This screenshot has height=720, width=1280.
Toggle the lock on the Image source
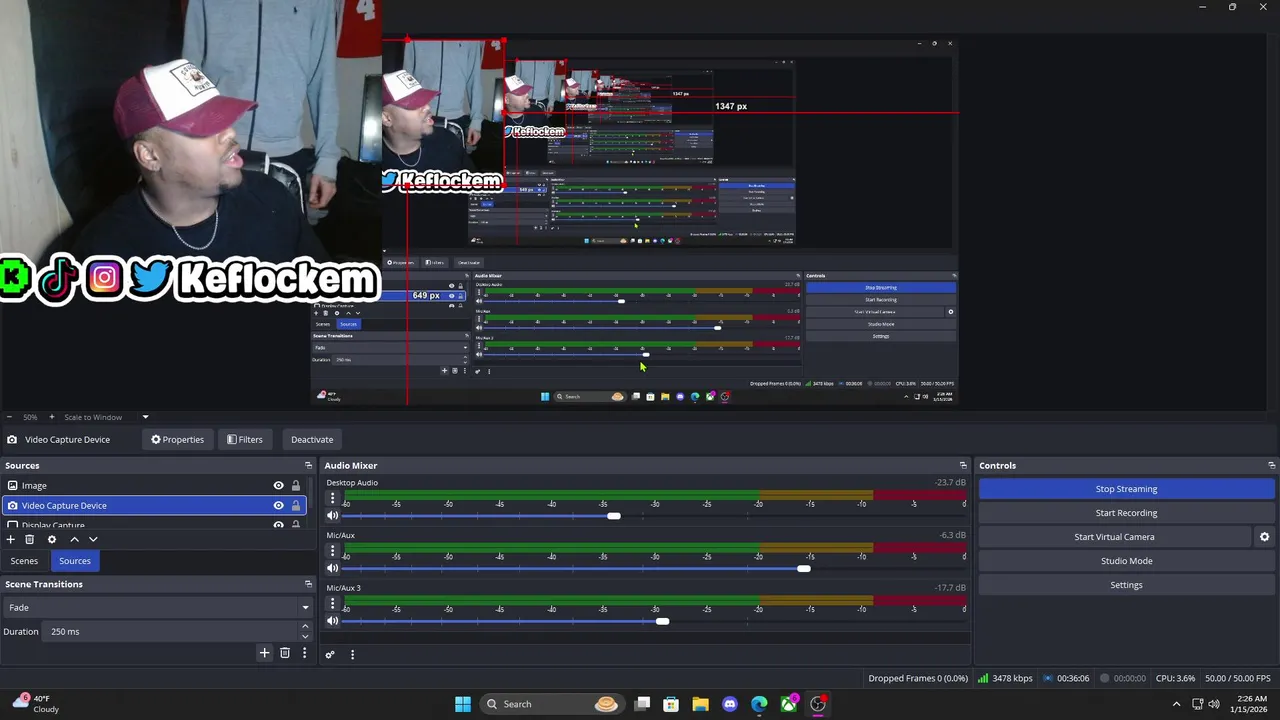click(295, 485)
